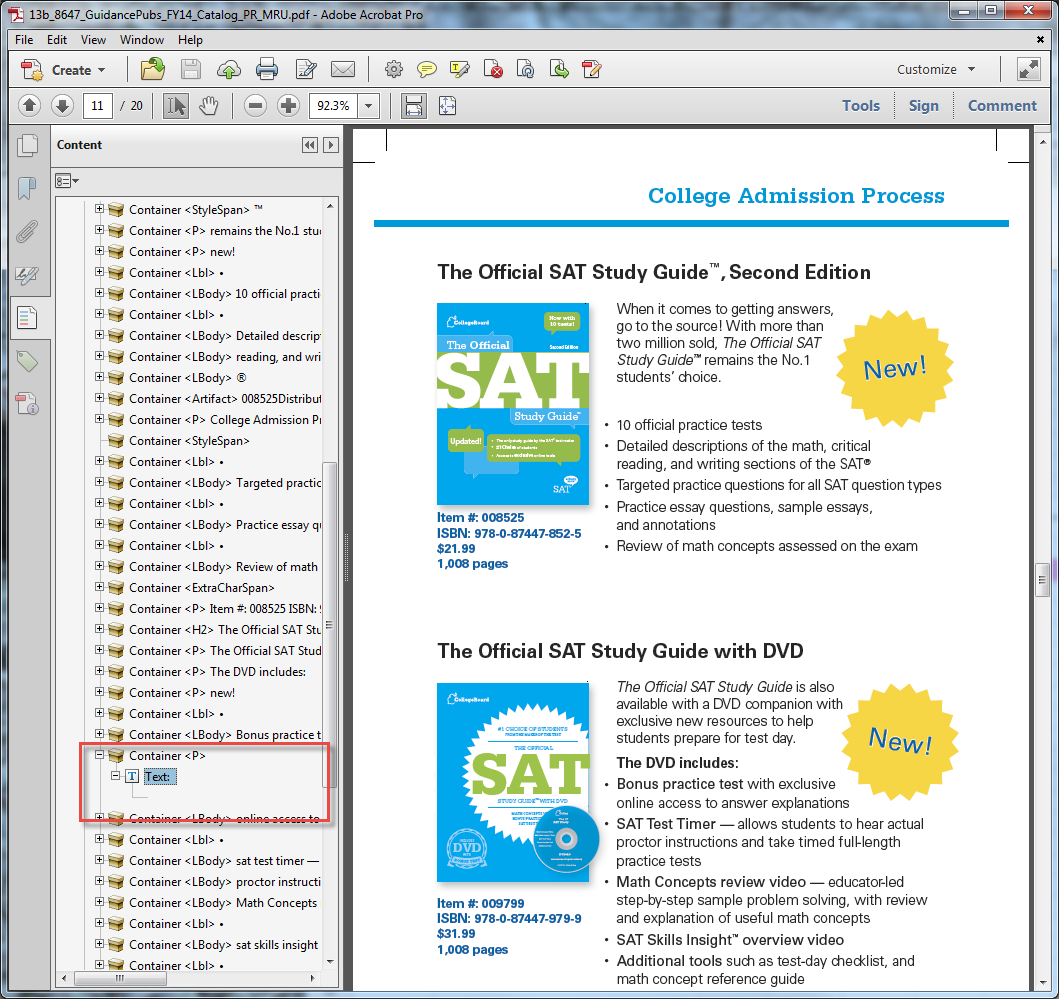1059x999 pixels.
Task: Go to the previous page arrow
Action: click(x=30, y=105)
